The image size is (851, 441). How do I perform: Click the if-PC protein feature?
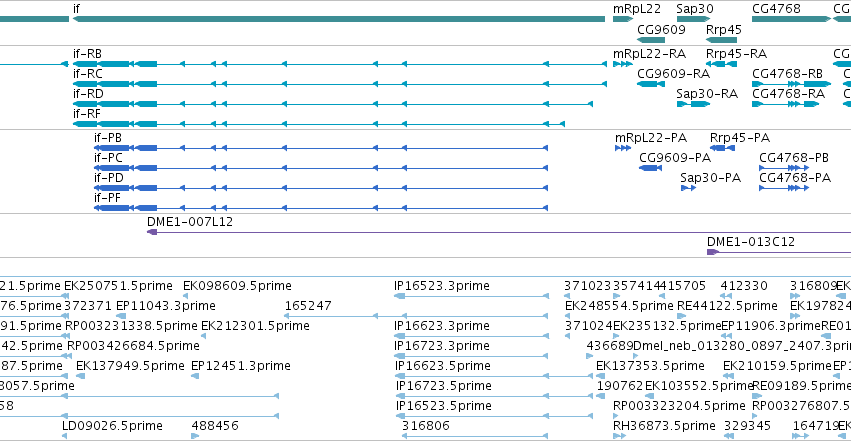tap(321, 168)
